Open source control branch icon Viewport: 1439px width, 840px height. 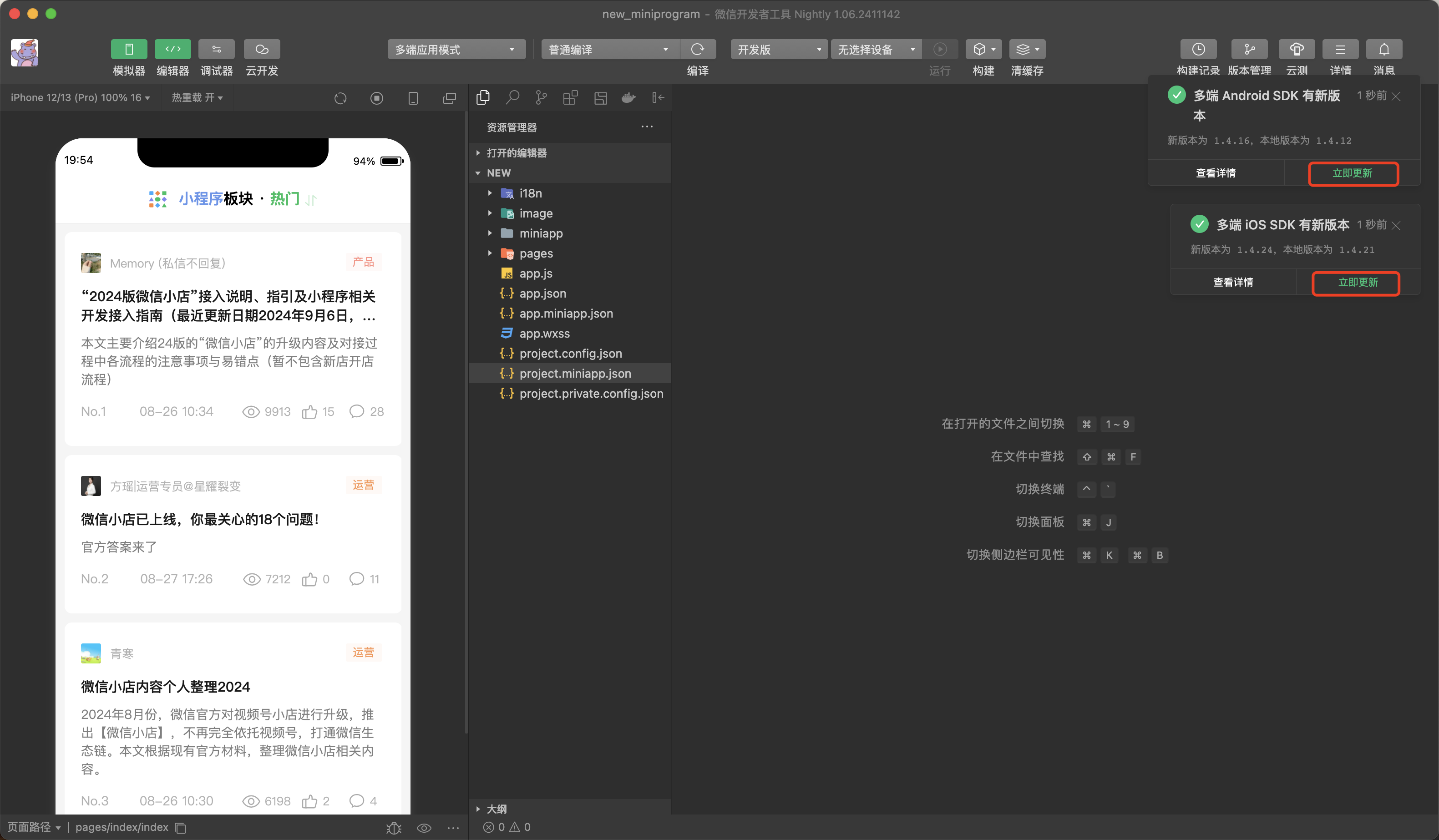(x=542, y=98)
